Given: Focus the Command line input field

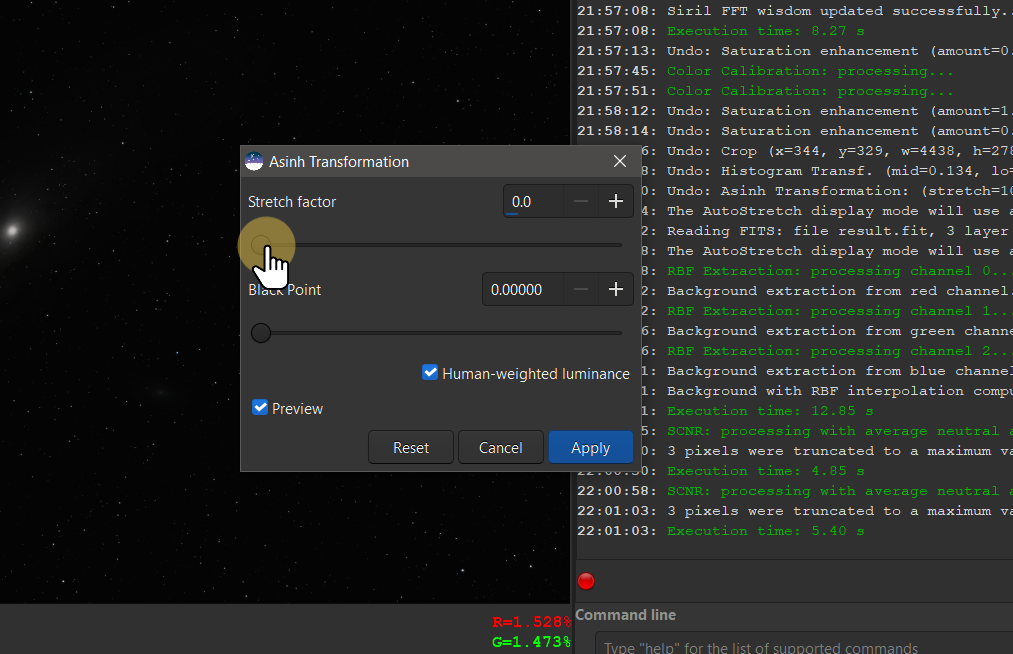Looking at the screenshot, I should 800,646.
